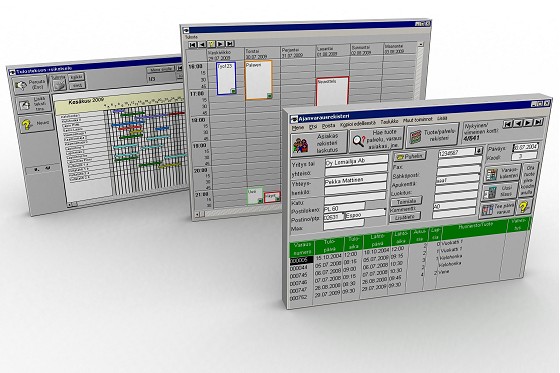Click the Uusi tilaus icon button
560x373 pixels.
click(500, 191)
